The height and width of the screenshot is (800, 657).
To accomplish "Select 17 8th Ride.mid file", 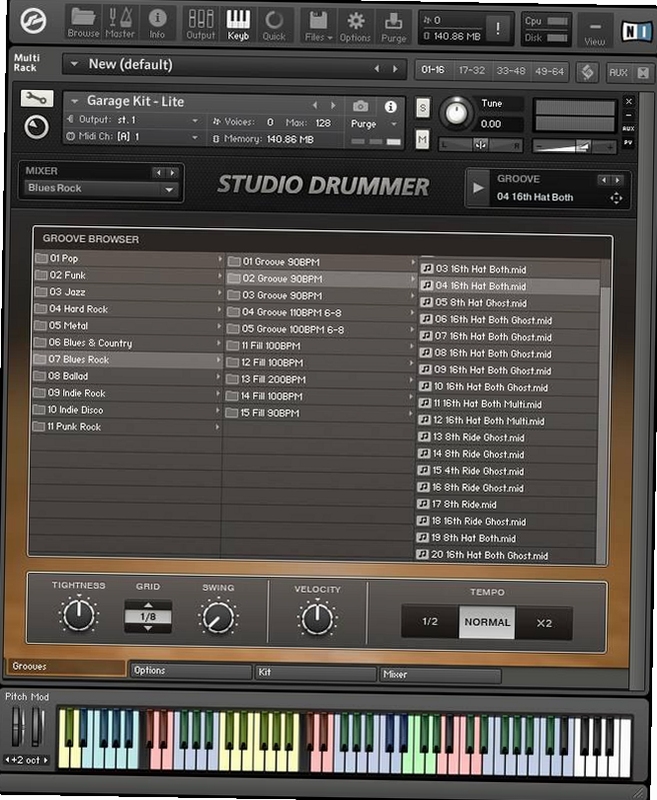I will tap(507, 505).
